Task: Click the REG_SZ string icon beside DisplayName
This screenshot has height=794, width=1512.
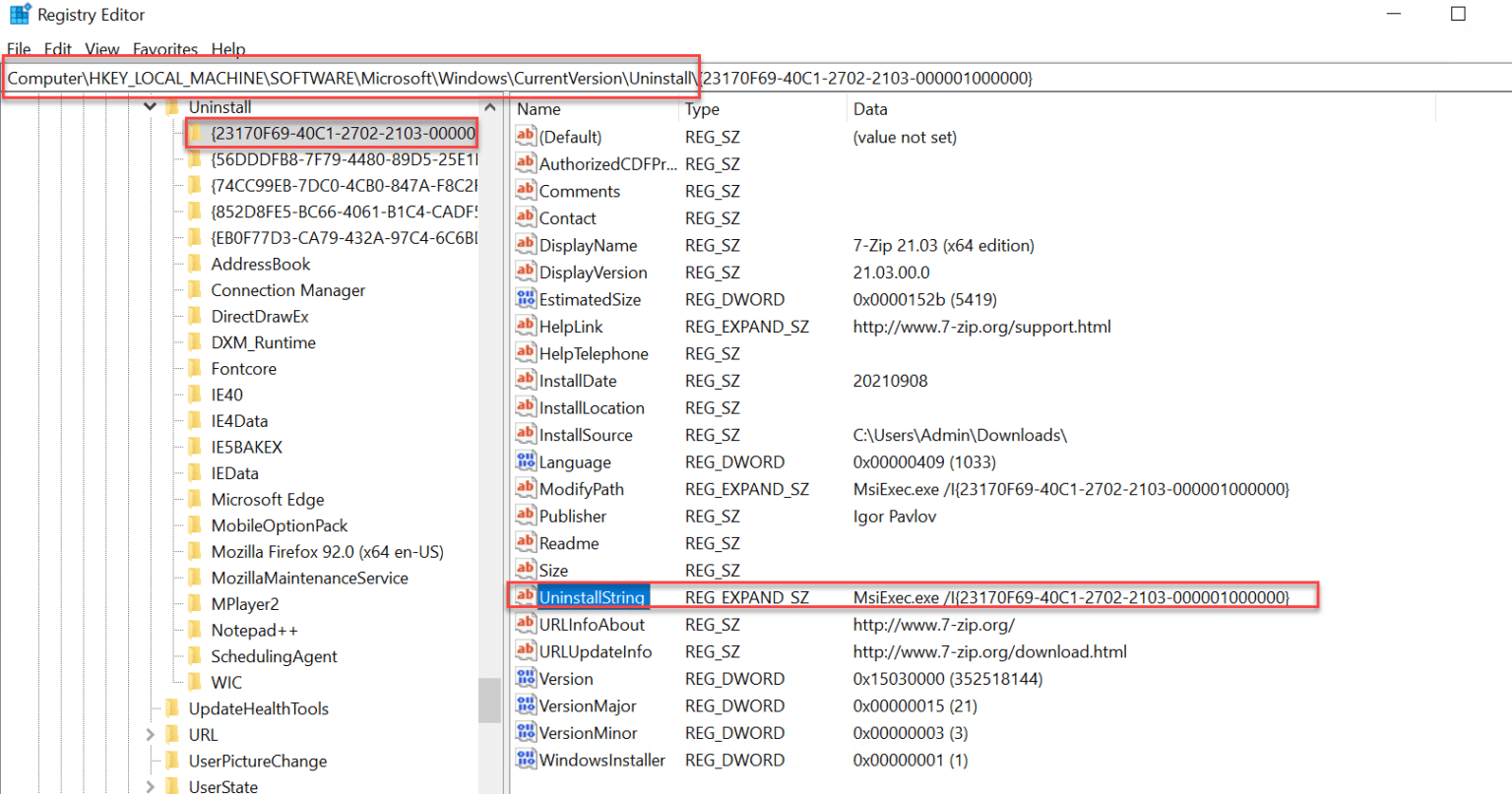Action: tap(525, 245)
